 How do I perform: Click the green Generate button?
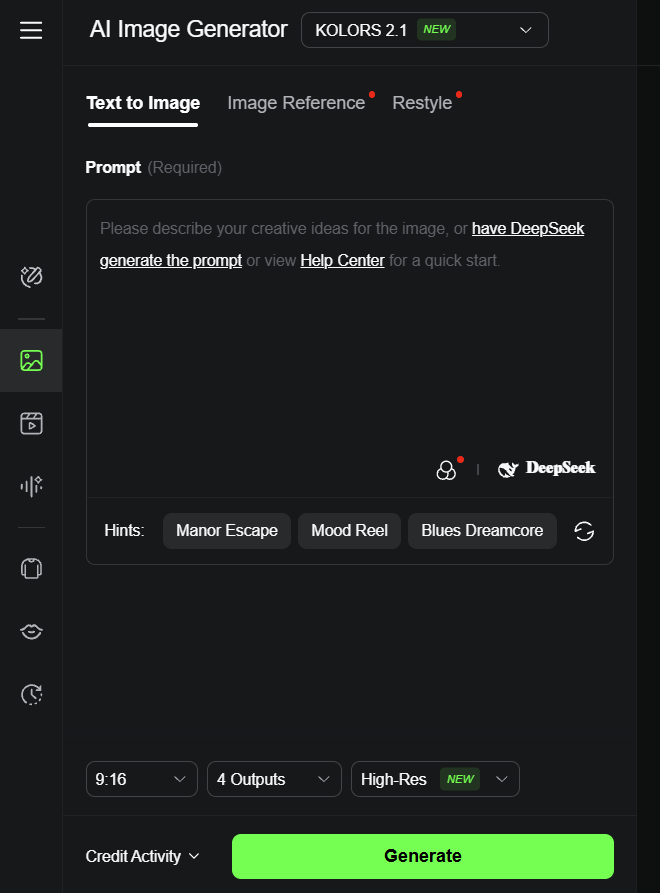pyautogui.click(x=423, y=856)
